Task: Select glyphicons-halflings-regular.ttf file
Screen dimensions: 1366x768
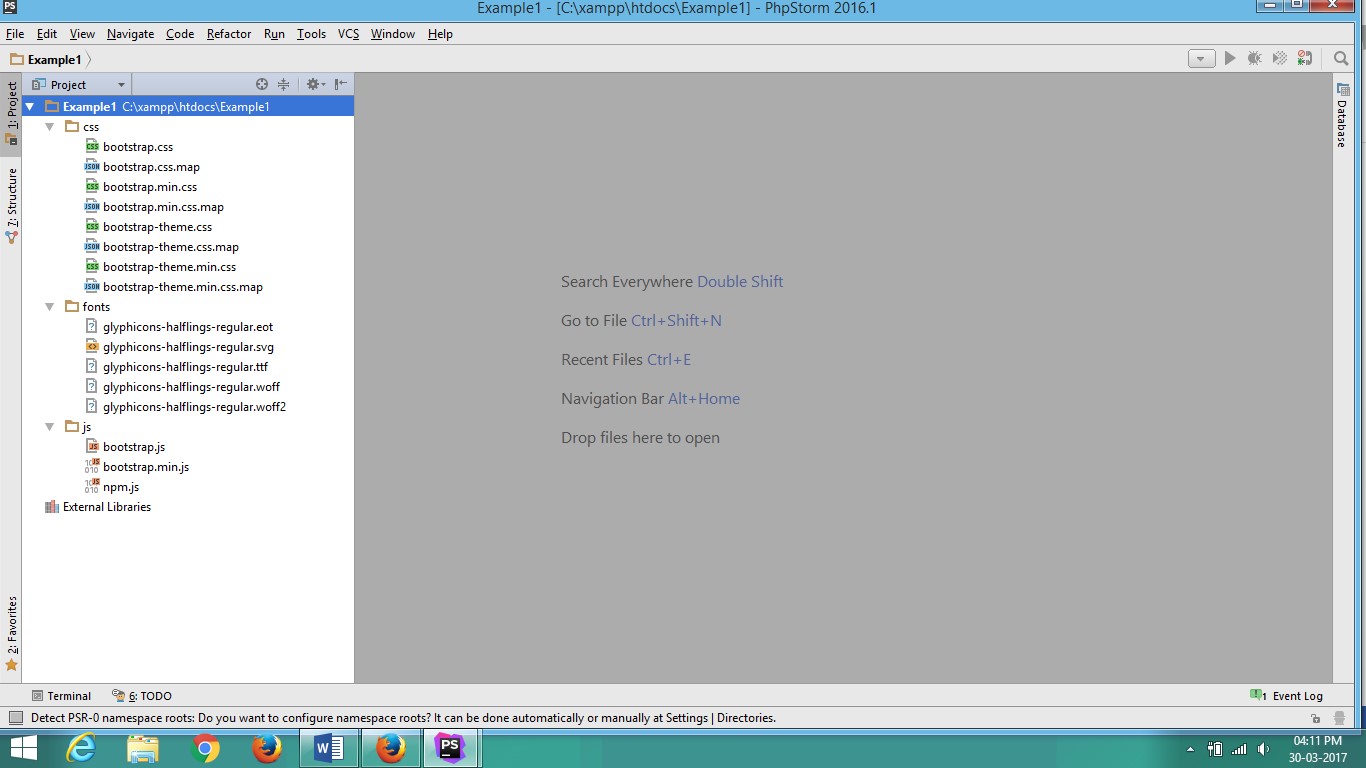Action: coord(185,367)
